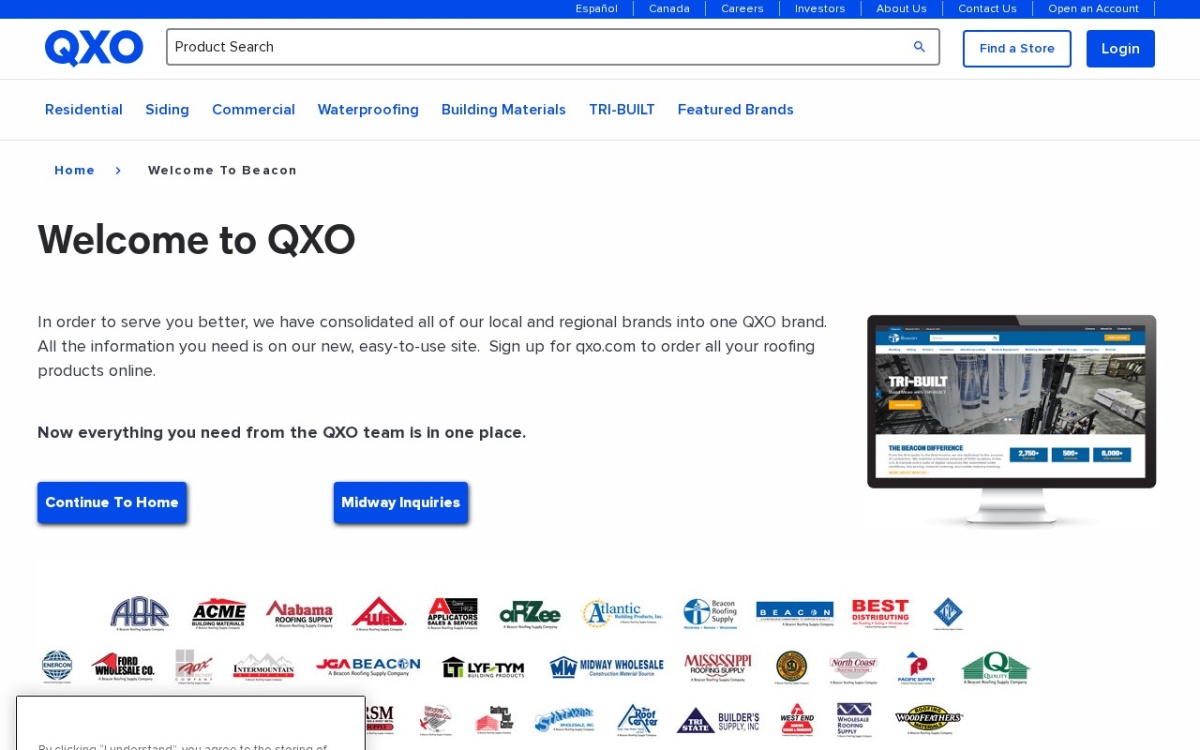Image resolution: width=1200 pixels, height=750 pixels.
Task: Click the Login button
Action: (1121, 48)
